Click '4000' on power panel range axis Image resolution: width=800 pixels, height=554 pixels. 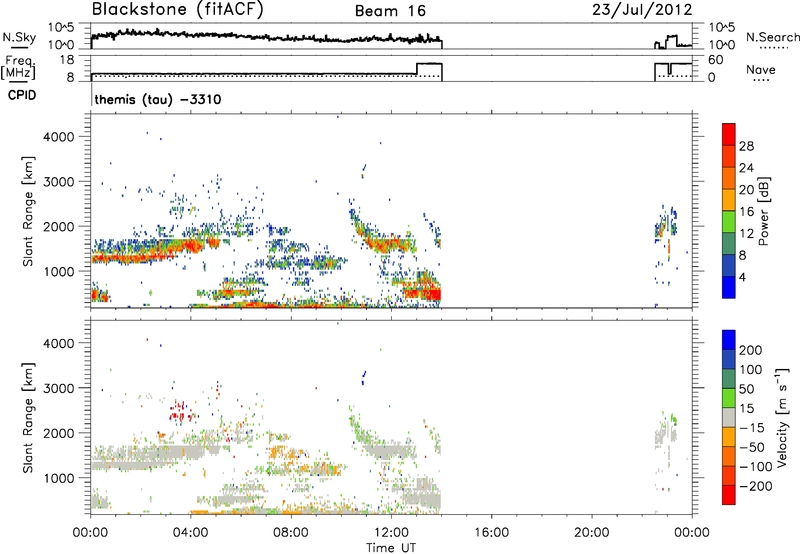click(x=59, y=137)
